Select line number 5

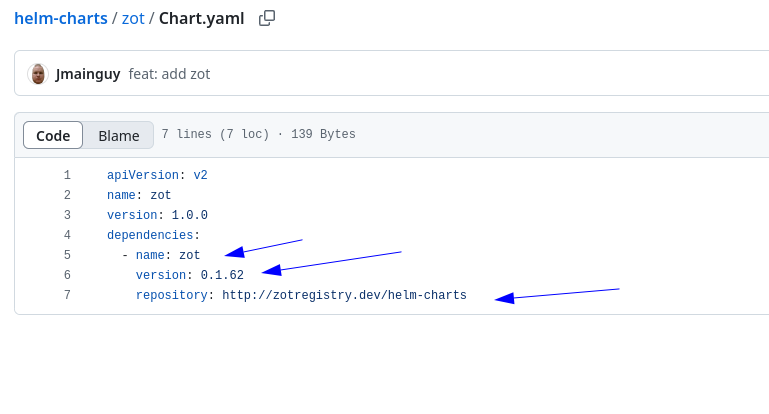[67, 255]
